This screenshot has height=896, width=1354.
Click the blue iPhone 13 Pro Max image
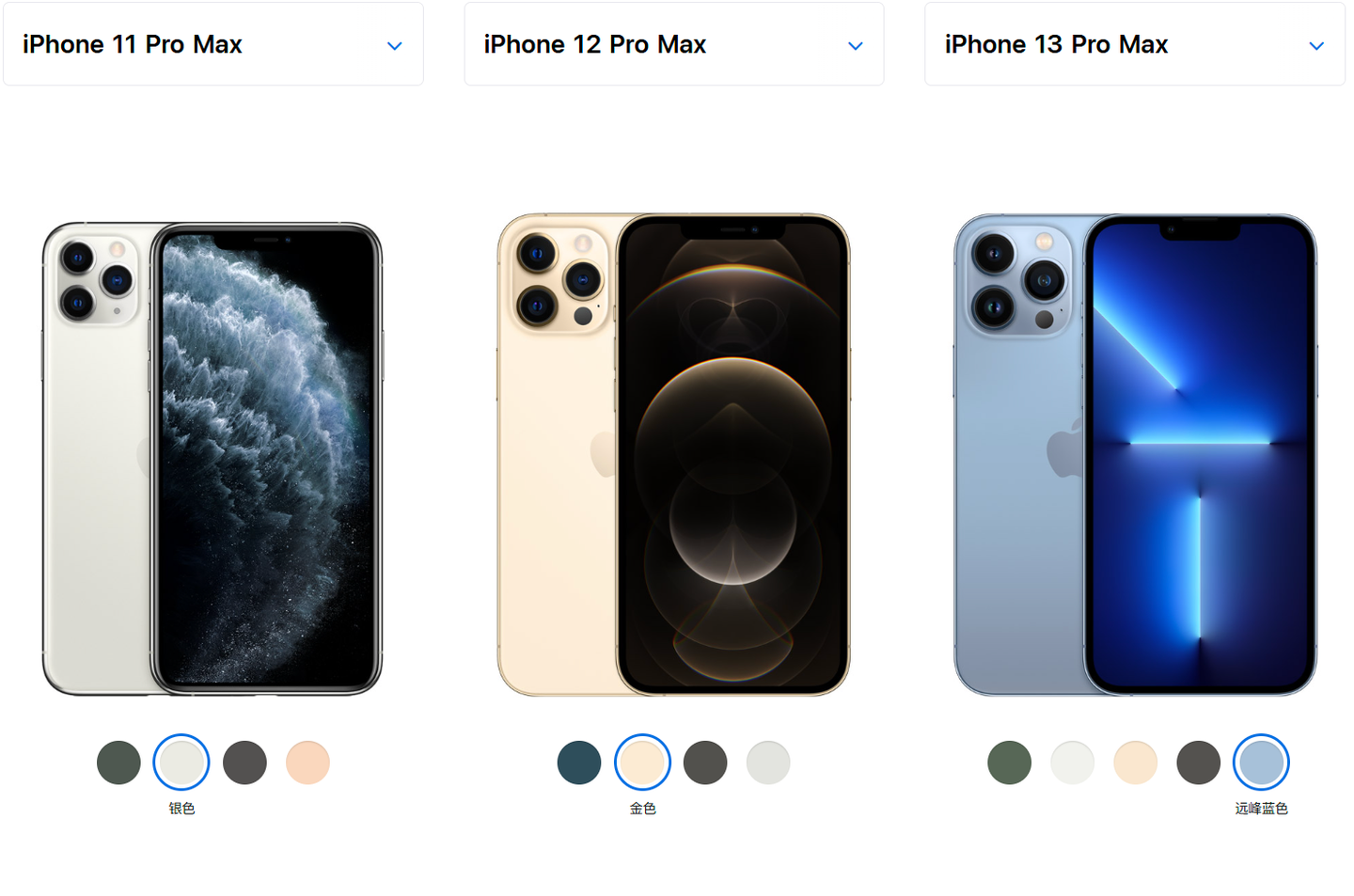(1135, 455)
